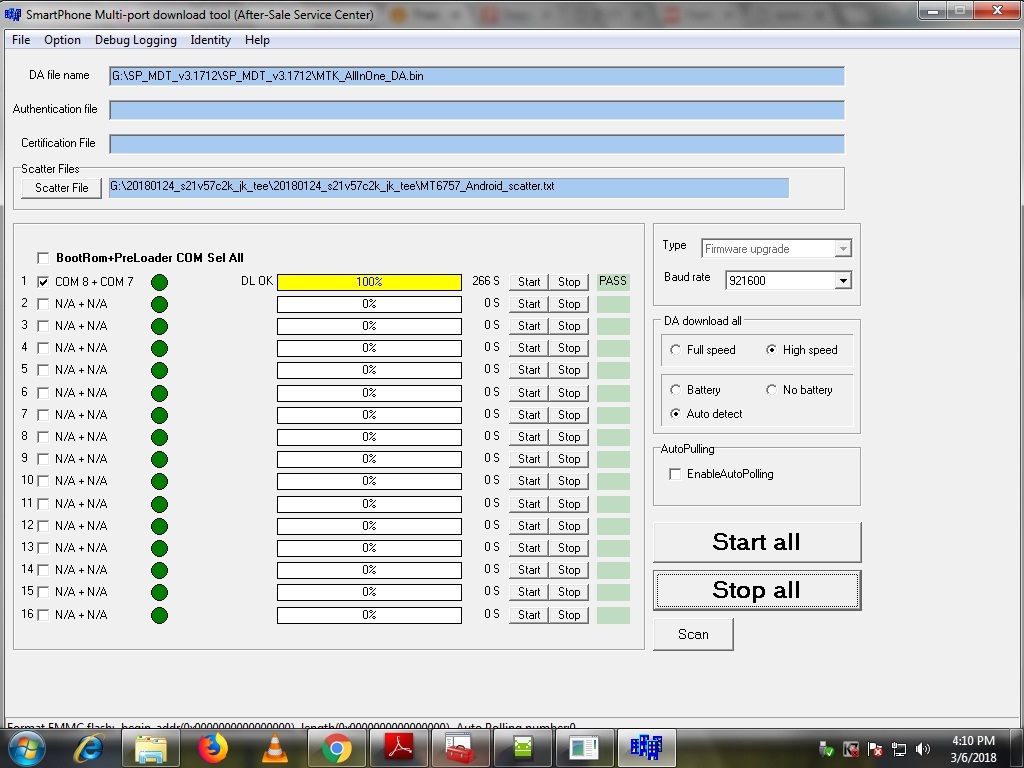Click the taskbar clock showing 4:10 PM
The image size is (1024, 768).
973,748
